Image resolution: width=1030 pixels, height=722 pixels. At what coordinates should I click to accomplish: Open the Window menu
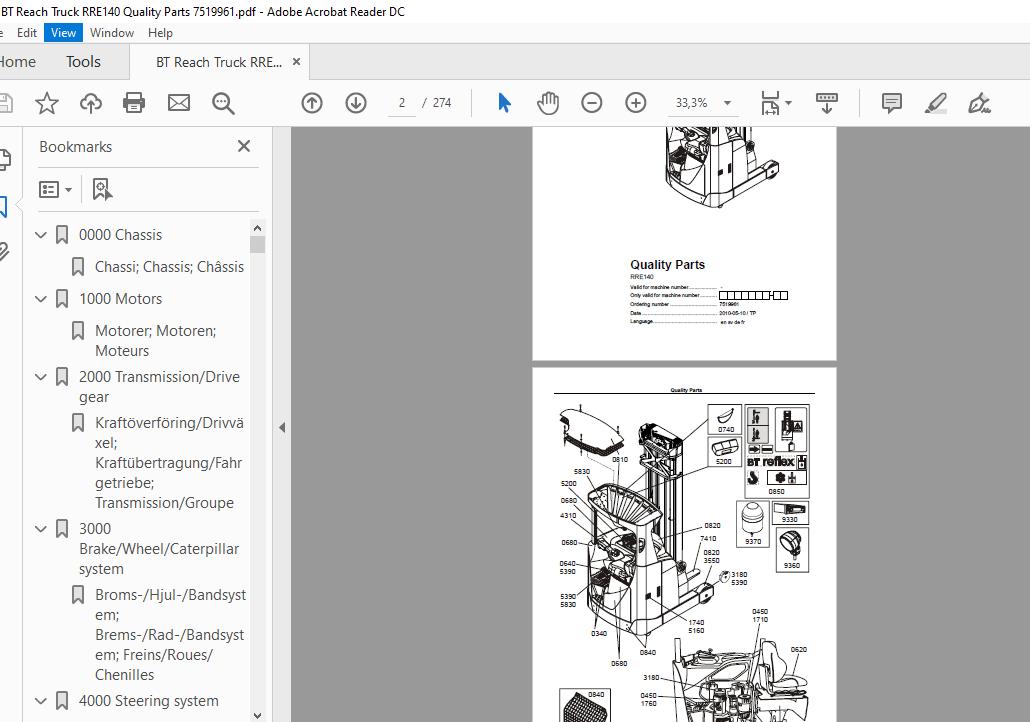111,32
